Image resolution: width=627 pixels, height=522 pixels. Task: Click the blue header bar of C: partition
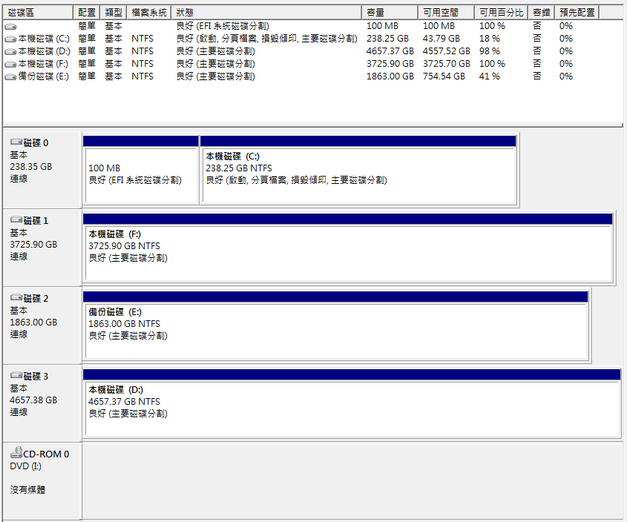click(x=358, y=141)
